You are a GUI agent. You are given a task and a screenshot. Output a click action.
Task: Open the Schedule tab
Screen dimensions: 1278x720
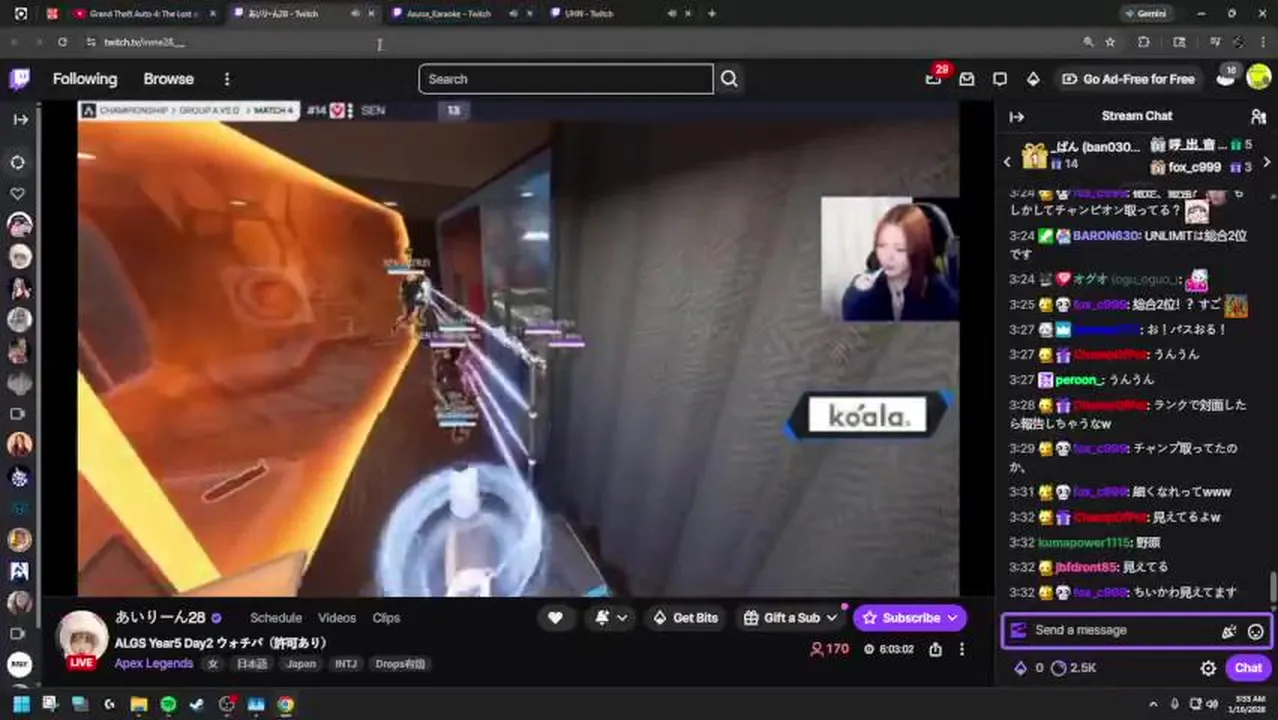tap(276, 618)
